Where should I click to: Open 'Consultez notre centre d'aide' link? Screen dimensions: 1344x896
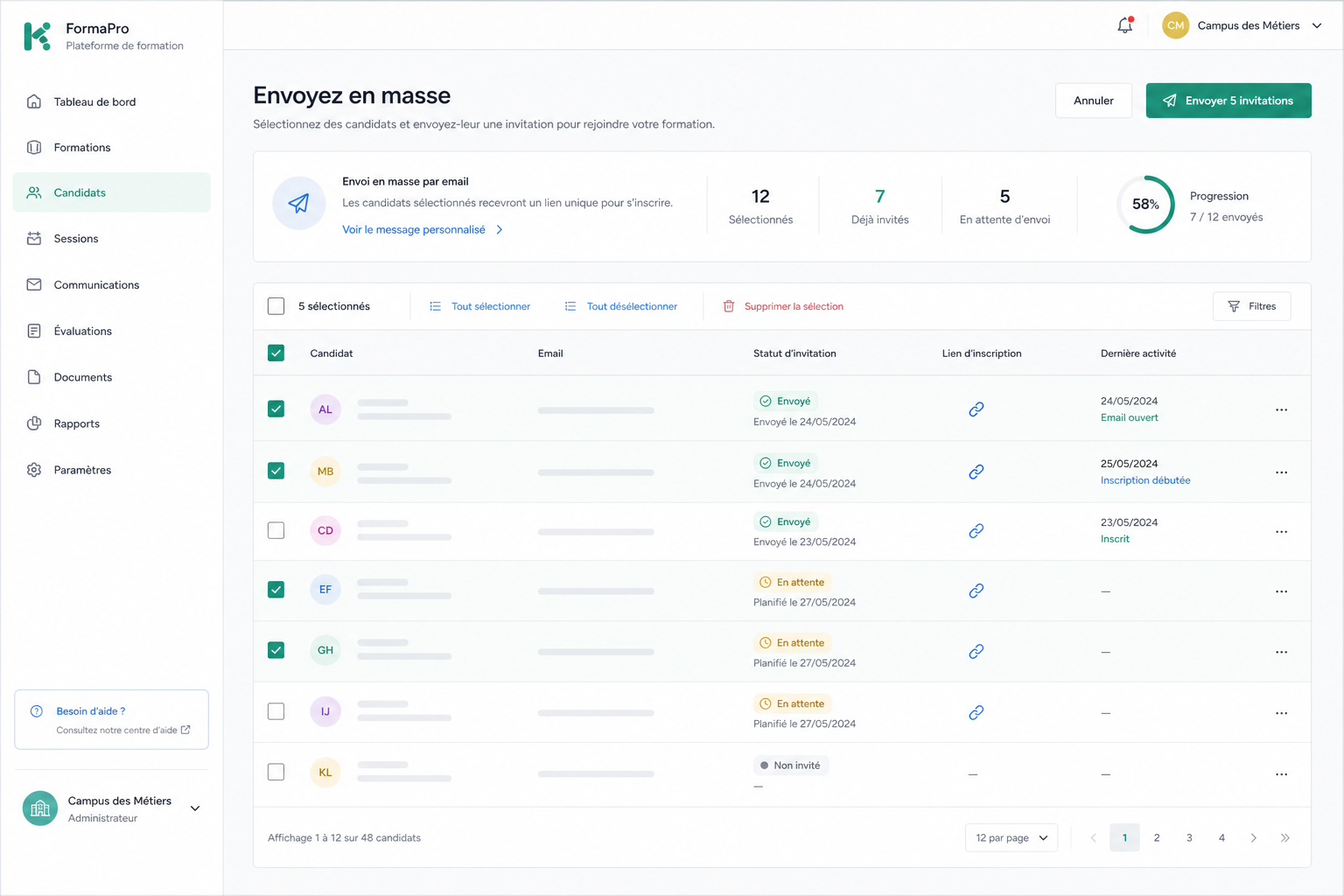[x=123, y=730]
